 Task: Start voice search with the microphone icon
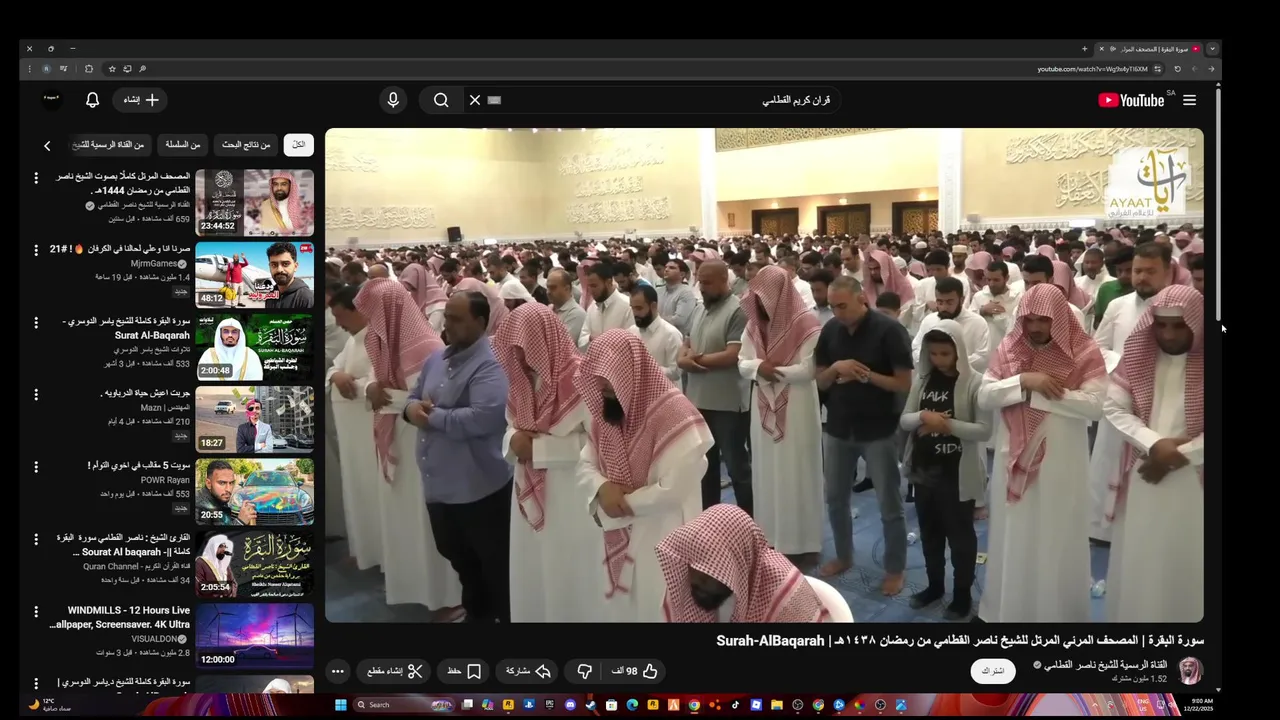tap(393, 100)
